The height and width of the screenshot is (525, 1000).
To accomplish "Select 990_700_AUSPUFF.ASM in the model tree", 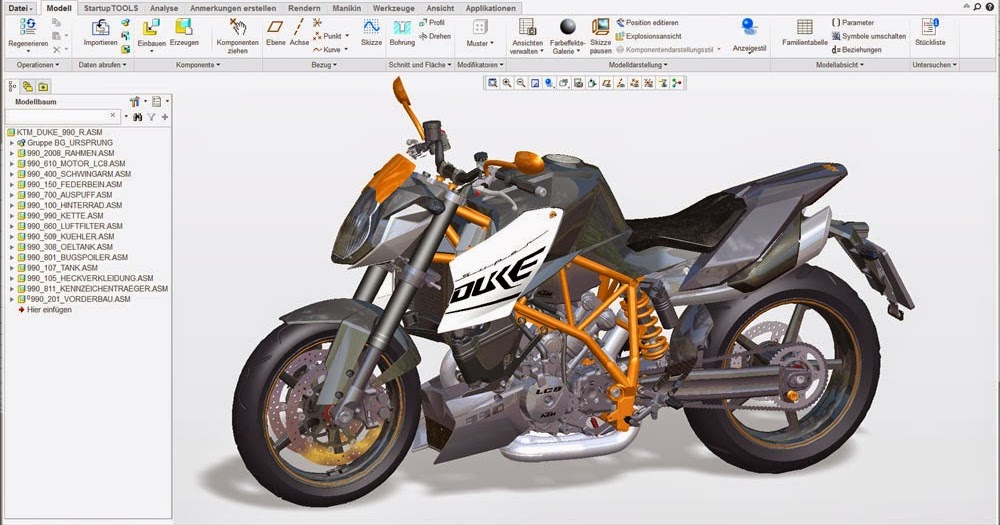I will (x=69, y=195).
